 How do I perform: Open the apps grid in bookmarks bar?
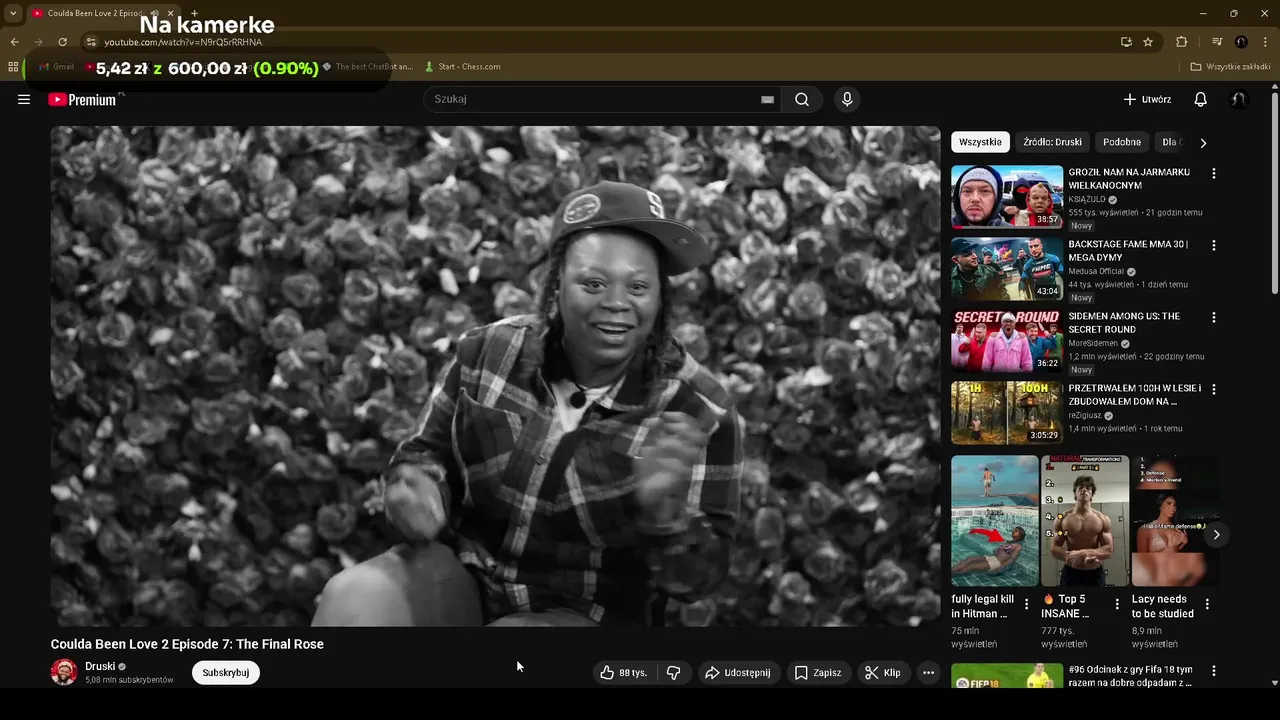point(13,67)
